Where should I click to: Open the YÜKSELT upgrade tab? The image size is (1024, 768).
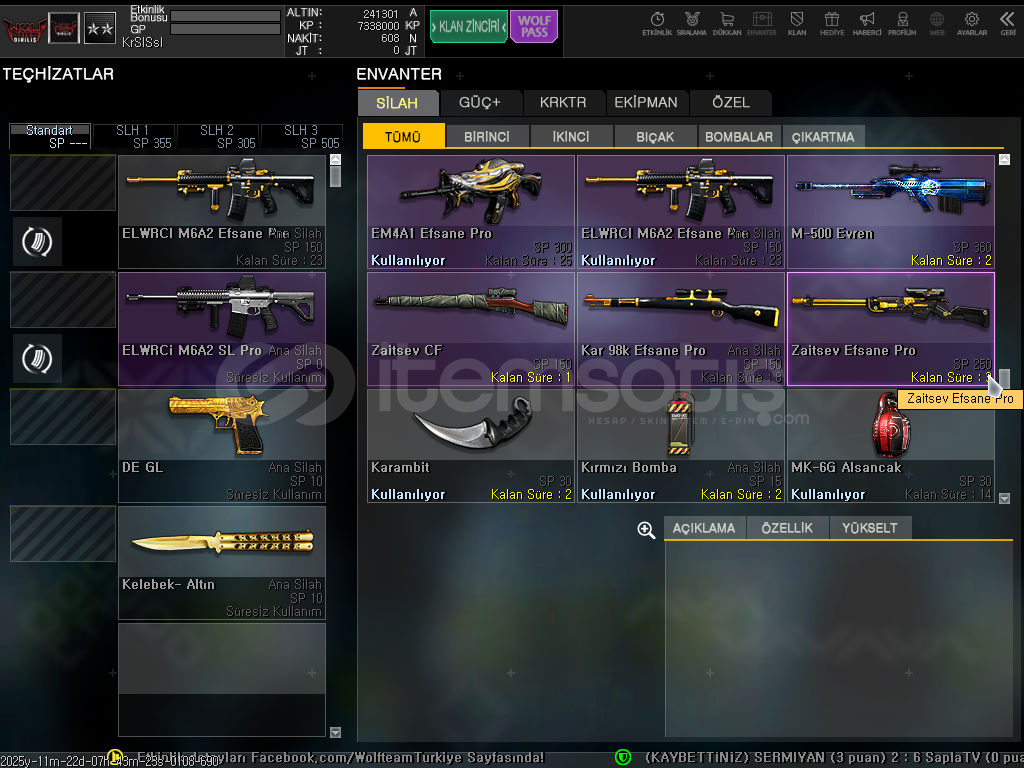(x=870, y=528)
